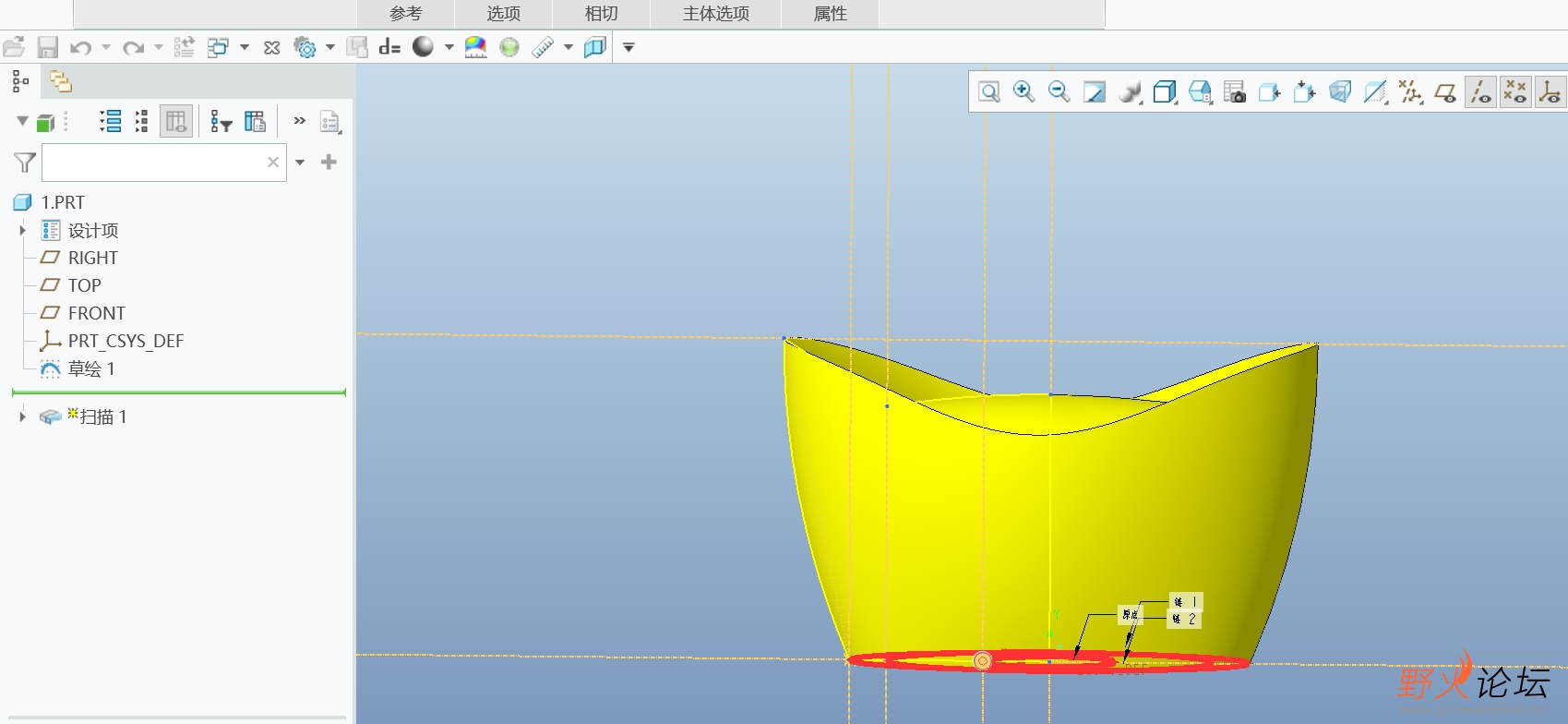Click the Close window X icon

pyautogui.click(x=271, y=47)
